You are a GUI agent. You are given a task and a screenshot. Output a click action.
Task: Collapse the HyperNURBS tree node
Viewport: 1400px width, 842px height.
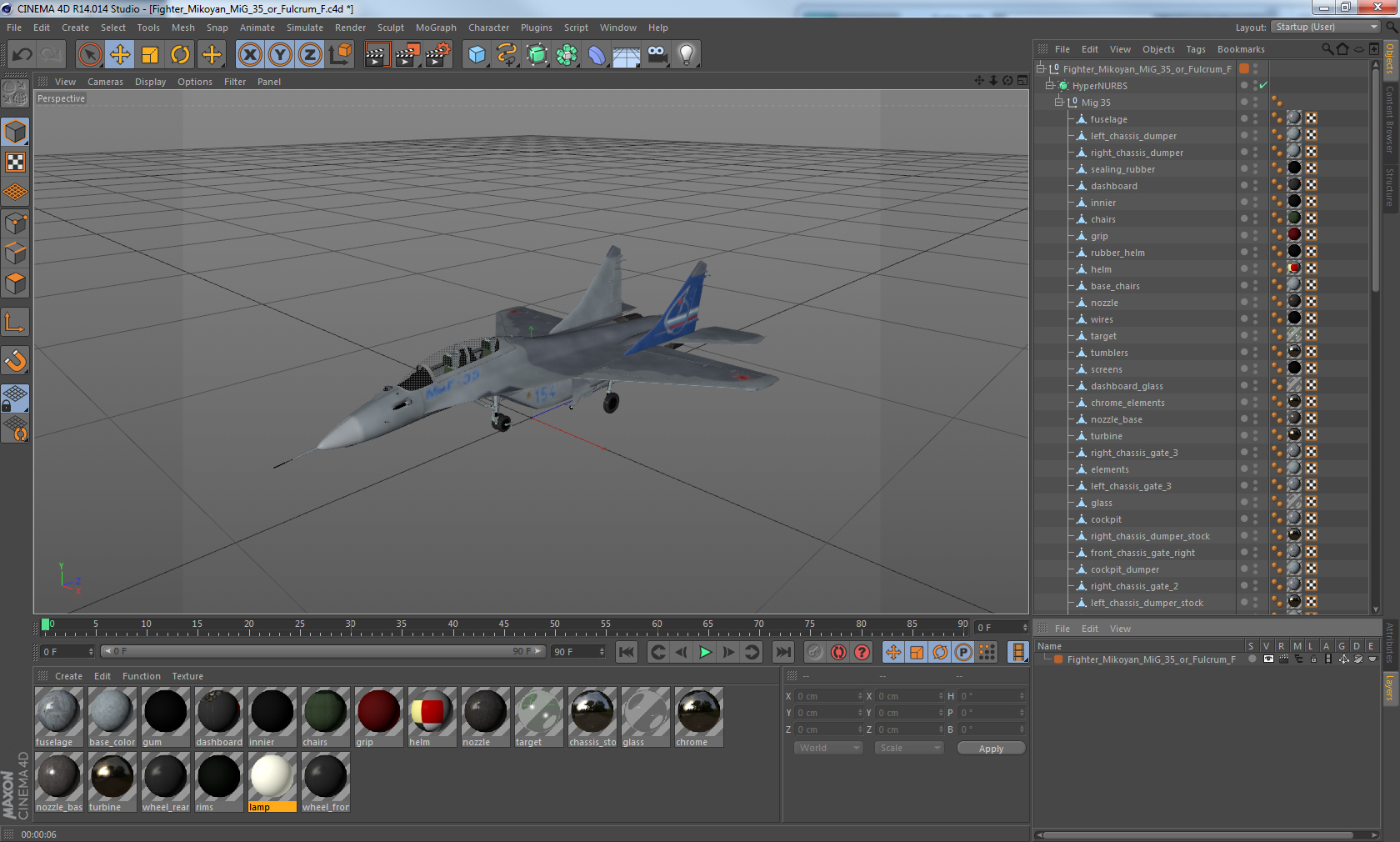click(x=1050, y=85)
